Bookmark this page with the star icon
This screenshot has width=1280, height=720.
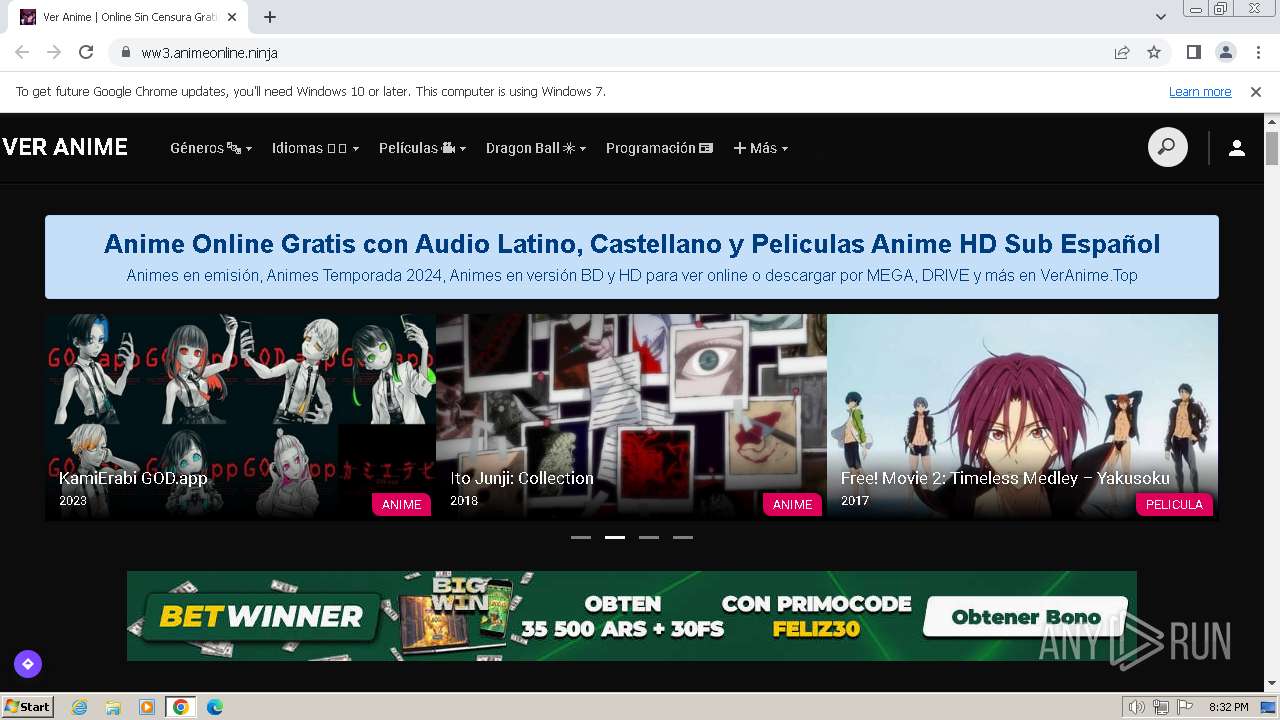(1154, 52)
